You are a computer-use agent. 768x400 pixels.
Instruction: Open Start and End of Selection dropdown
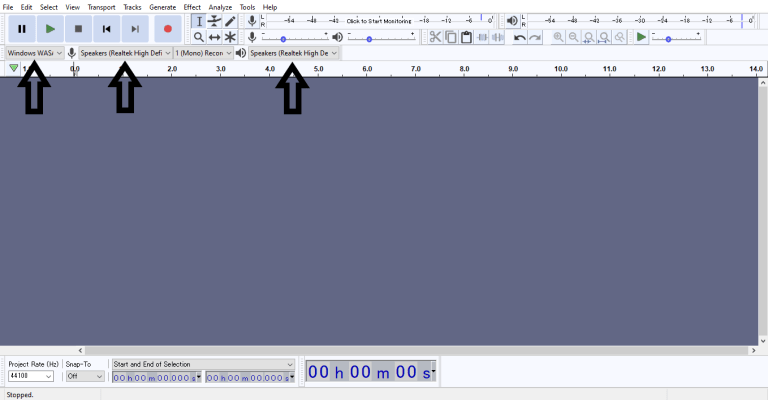(203, 364)
